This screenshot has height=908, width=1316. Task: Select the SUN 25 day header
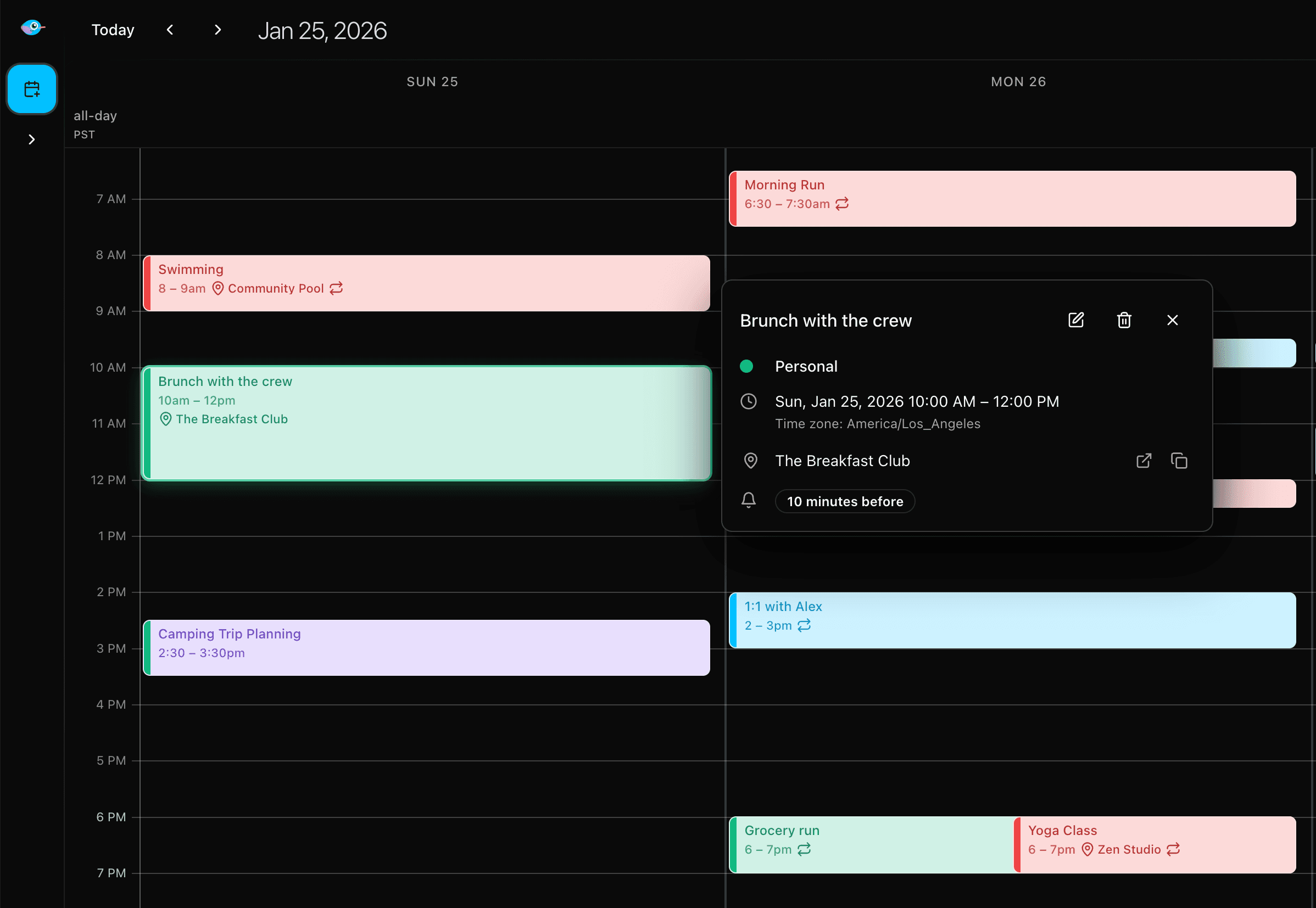(x=432, y=81)
